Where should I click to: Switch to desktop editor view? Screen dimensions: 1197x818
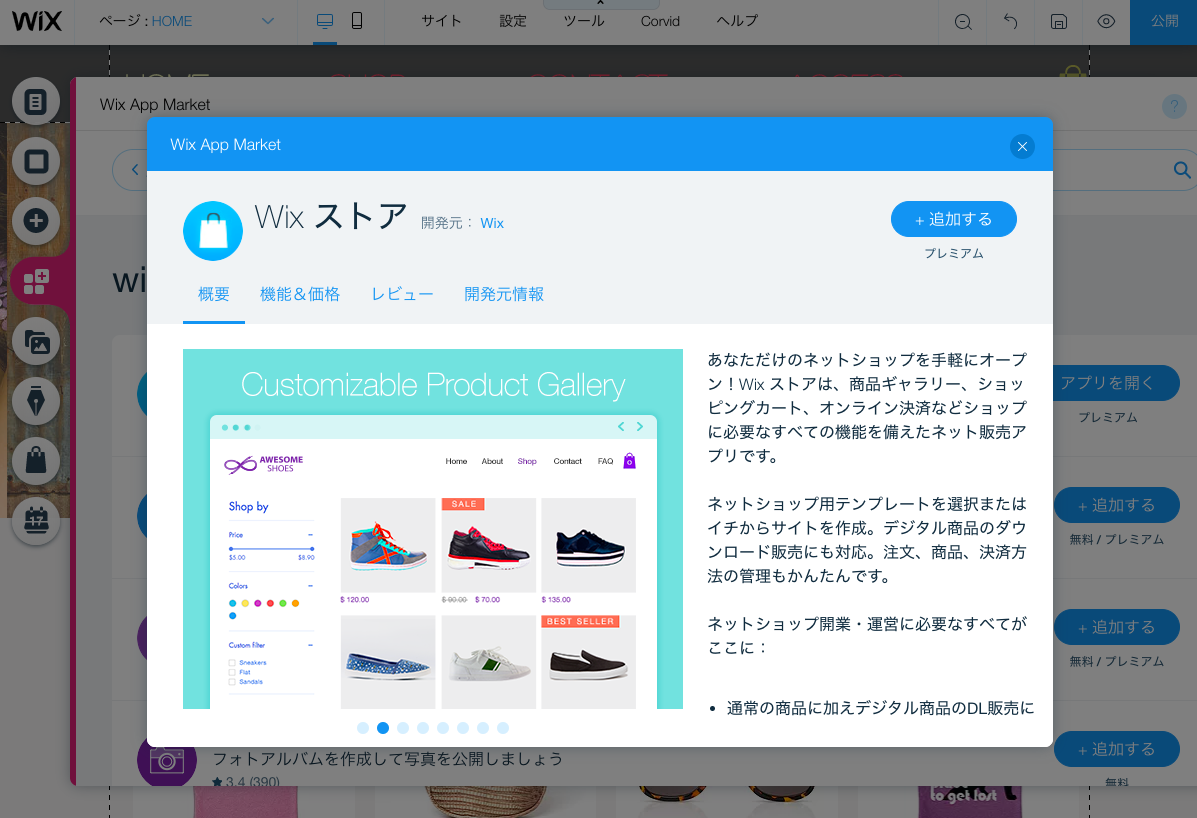pyautogui.click(x=325, y=21)
